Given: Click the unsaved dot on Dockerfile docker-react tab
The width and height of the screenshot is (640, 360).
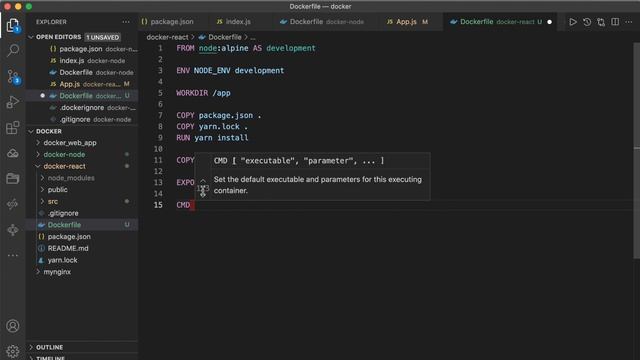Looking at the screenshot, I should click(549, 22).
